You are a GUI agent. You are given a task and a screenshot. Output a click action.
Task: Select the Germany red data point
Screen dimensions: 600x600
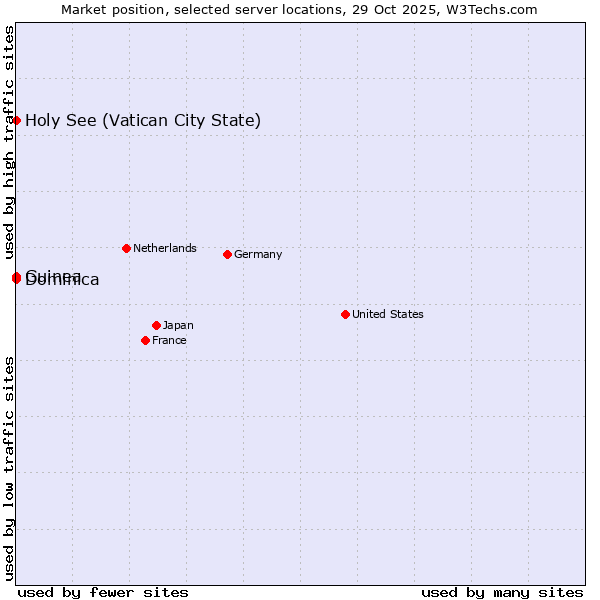(227, 254)
